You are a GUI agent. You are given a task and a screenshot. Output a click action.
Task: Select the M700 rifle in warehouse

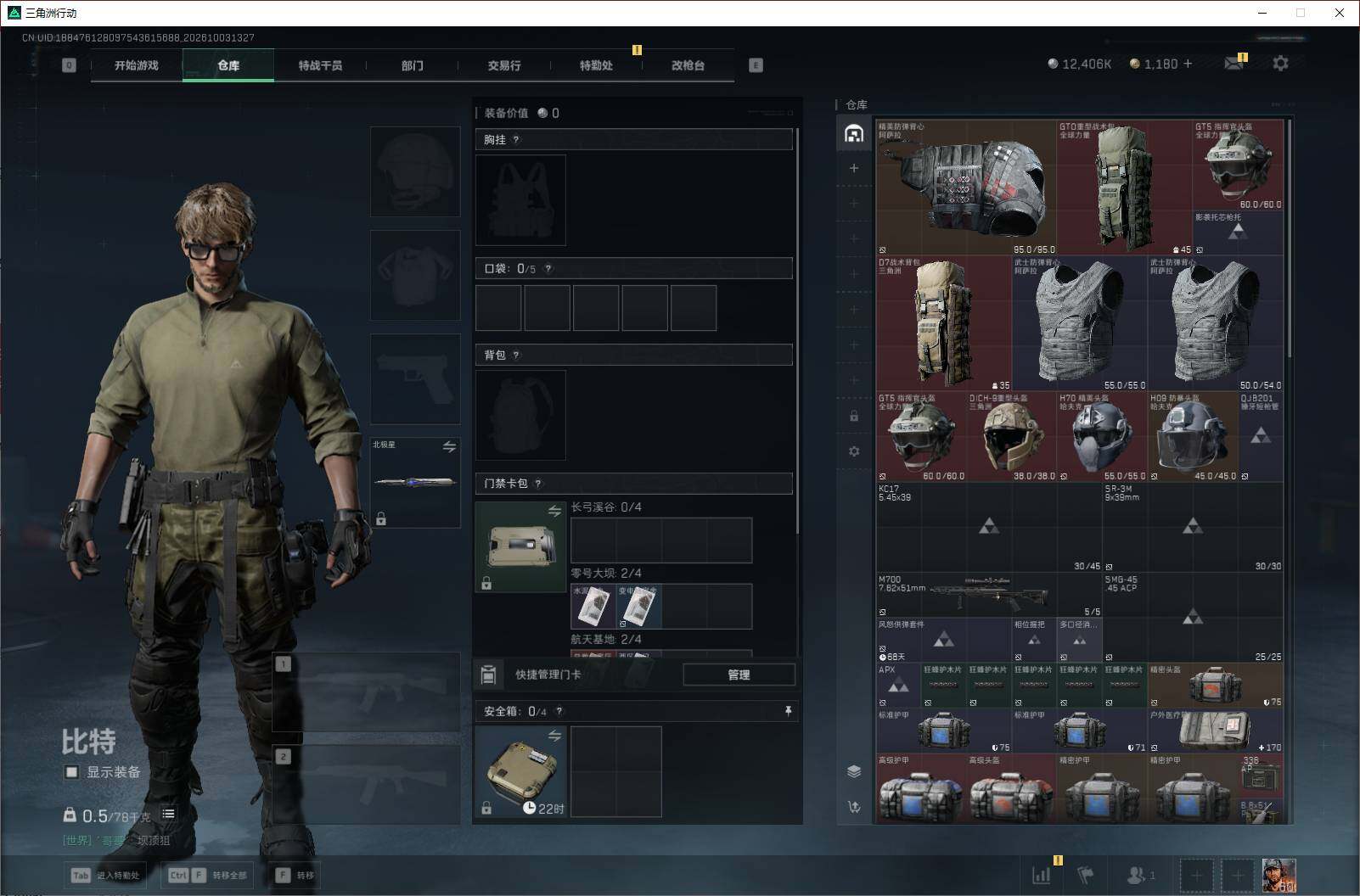(x=989, y=595)
